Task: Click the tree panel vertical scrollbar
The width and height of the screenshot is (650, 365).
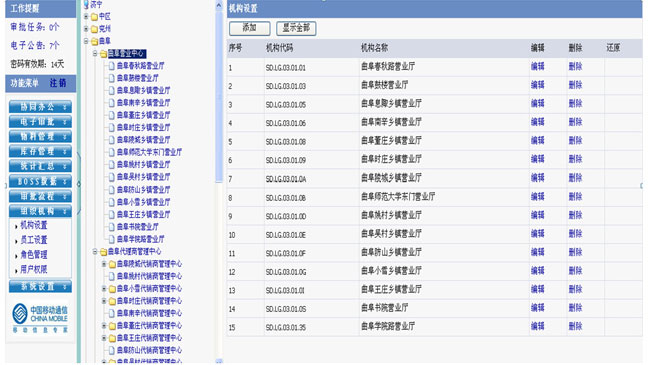Action: click(219, 95)
